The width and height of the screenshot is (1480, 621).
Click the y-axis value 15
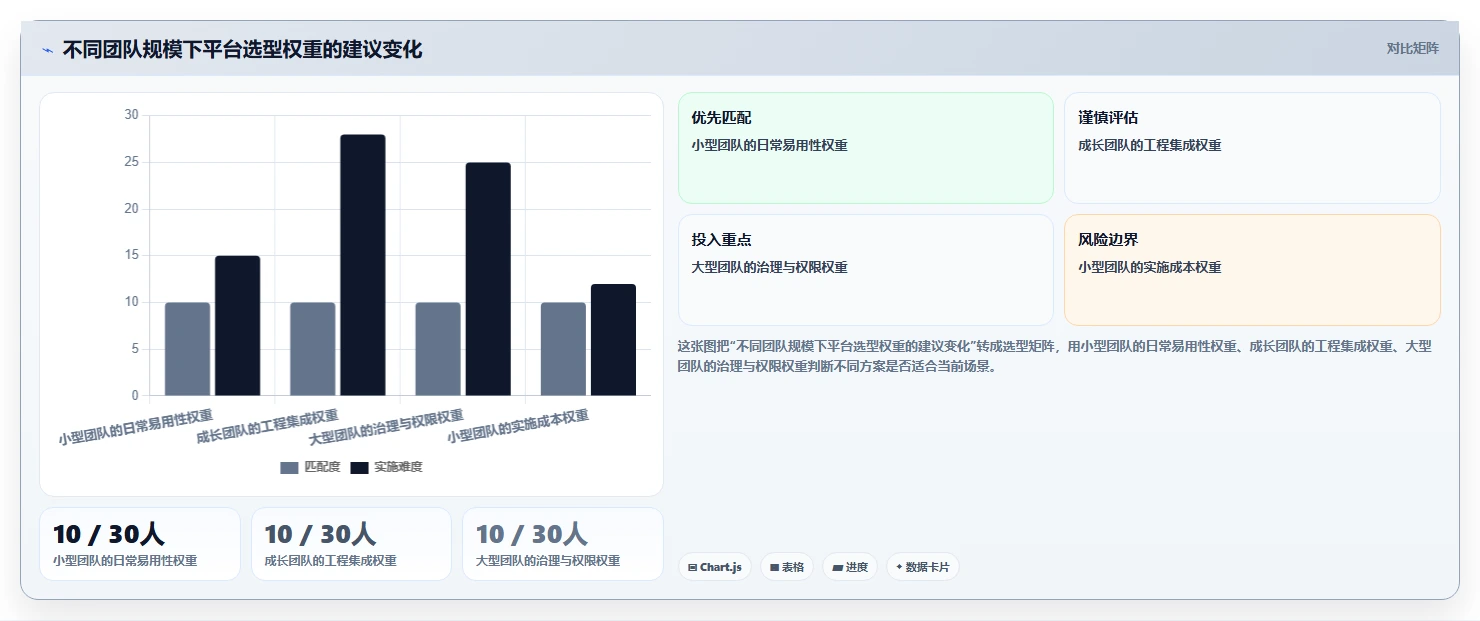click(x=131, y=255)
